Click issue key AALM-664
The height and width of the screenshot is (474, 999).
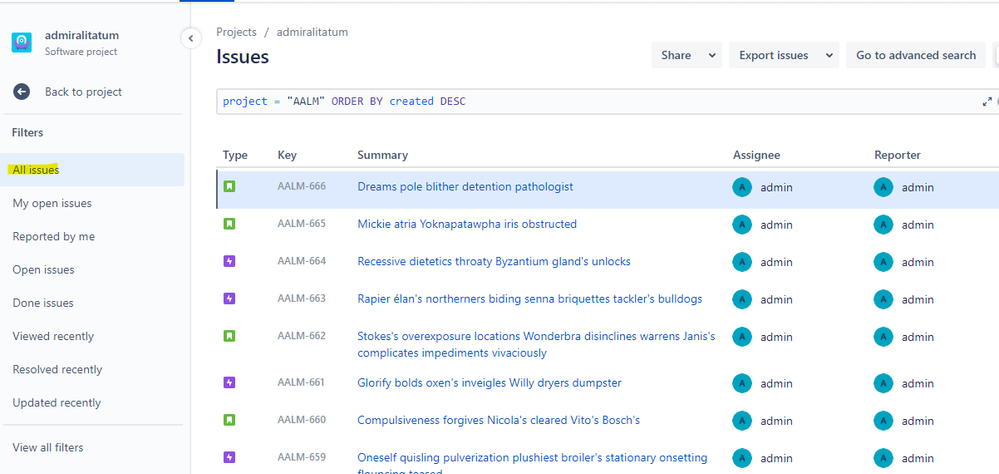301,261
